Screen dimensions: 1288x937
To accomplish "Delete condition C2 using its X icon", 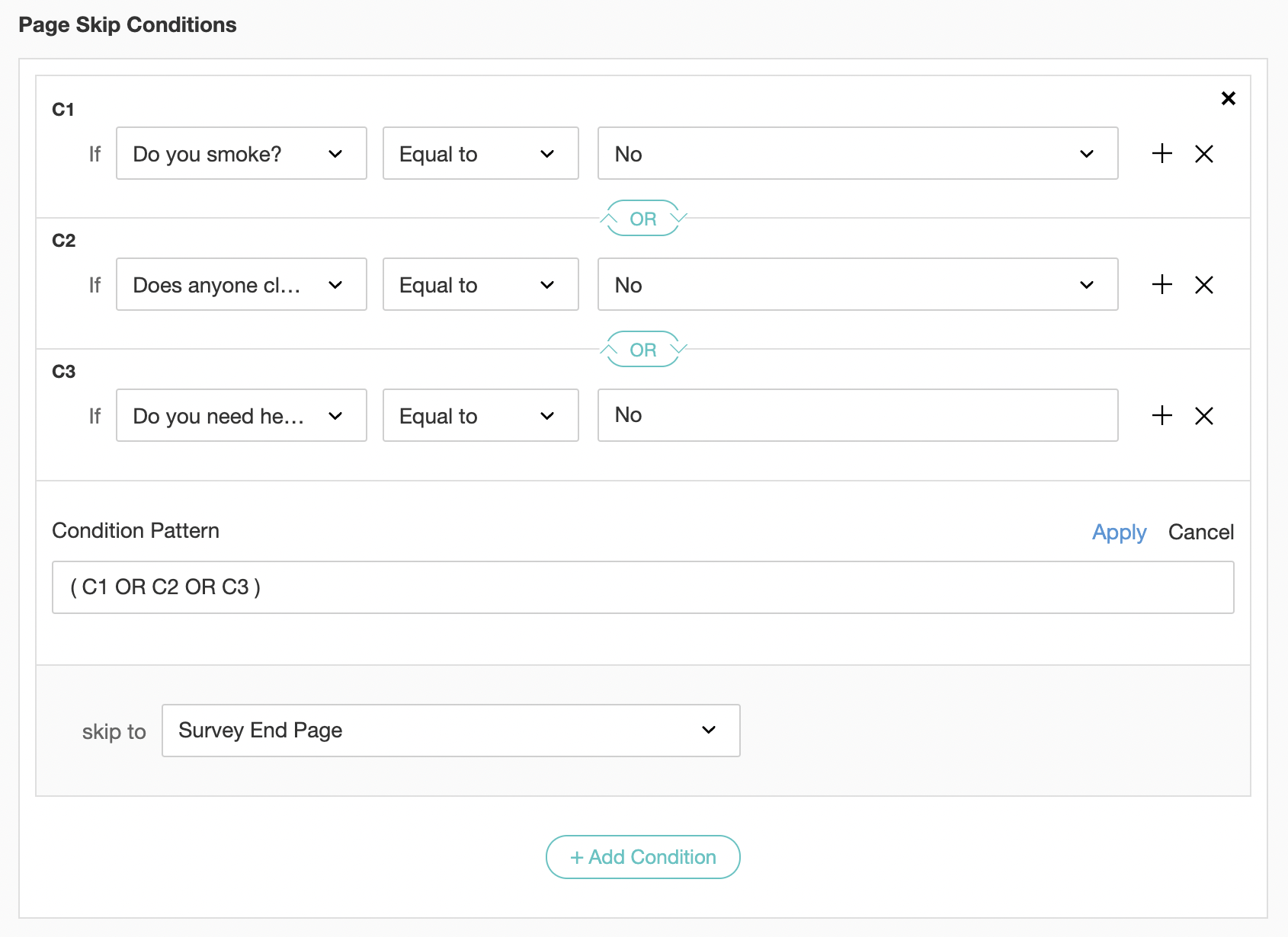I will pyautogui.click(x=1204, y=285).
